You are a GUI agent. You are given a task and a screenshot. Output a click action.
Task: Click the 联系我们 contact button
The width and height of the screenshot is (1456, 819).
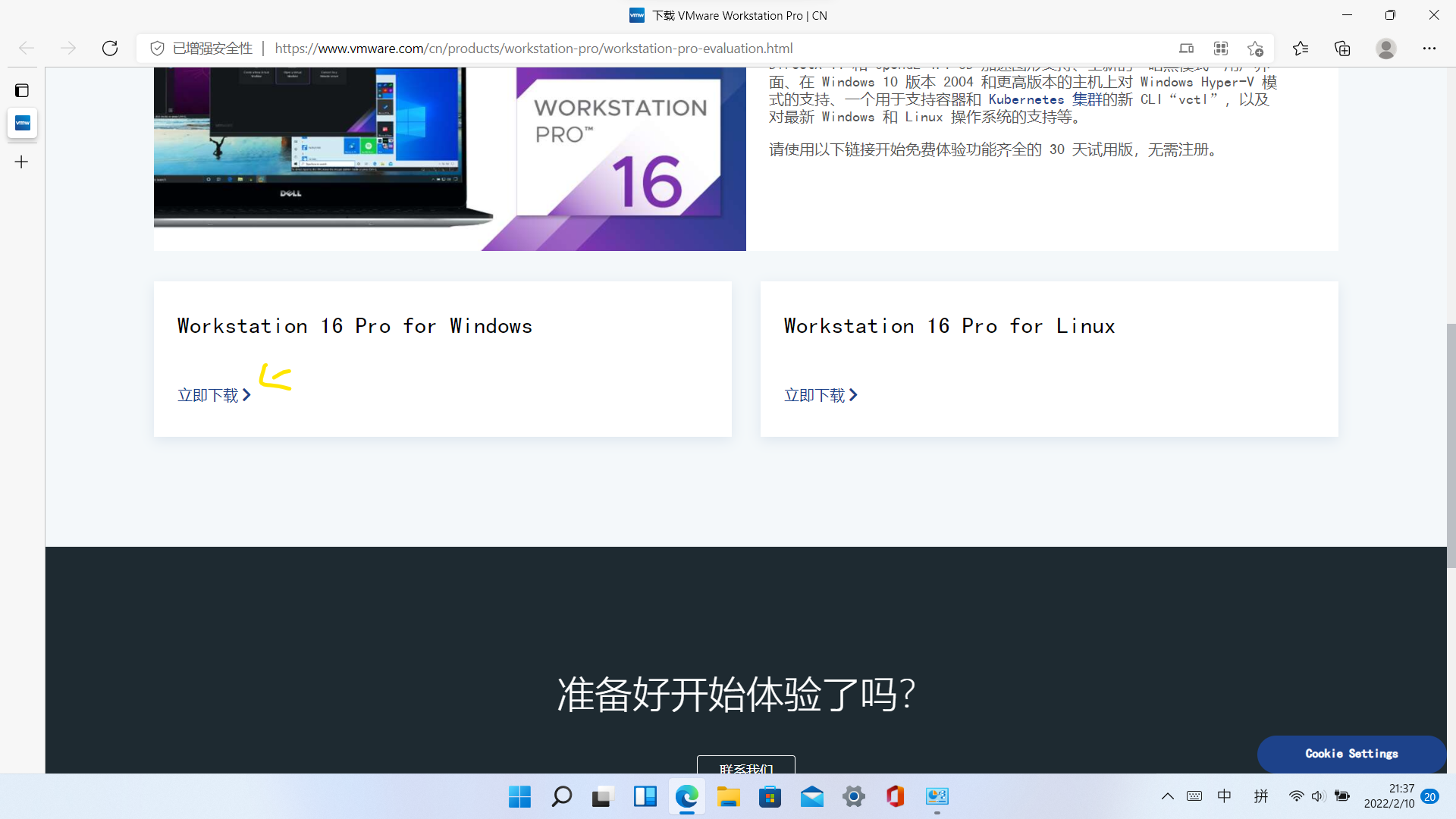[x=746, y=764]
